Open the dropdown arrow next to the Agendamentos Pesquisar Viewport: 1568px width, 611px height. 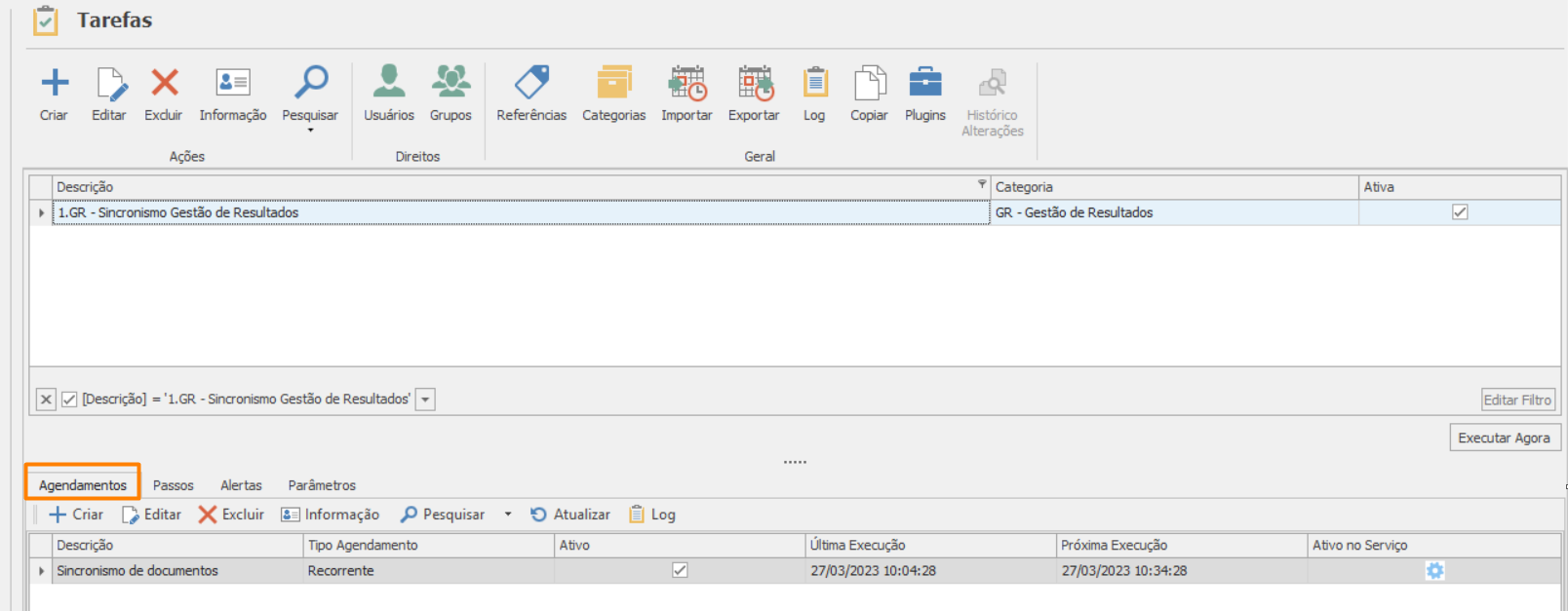coord(508,515)
